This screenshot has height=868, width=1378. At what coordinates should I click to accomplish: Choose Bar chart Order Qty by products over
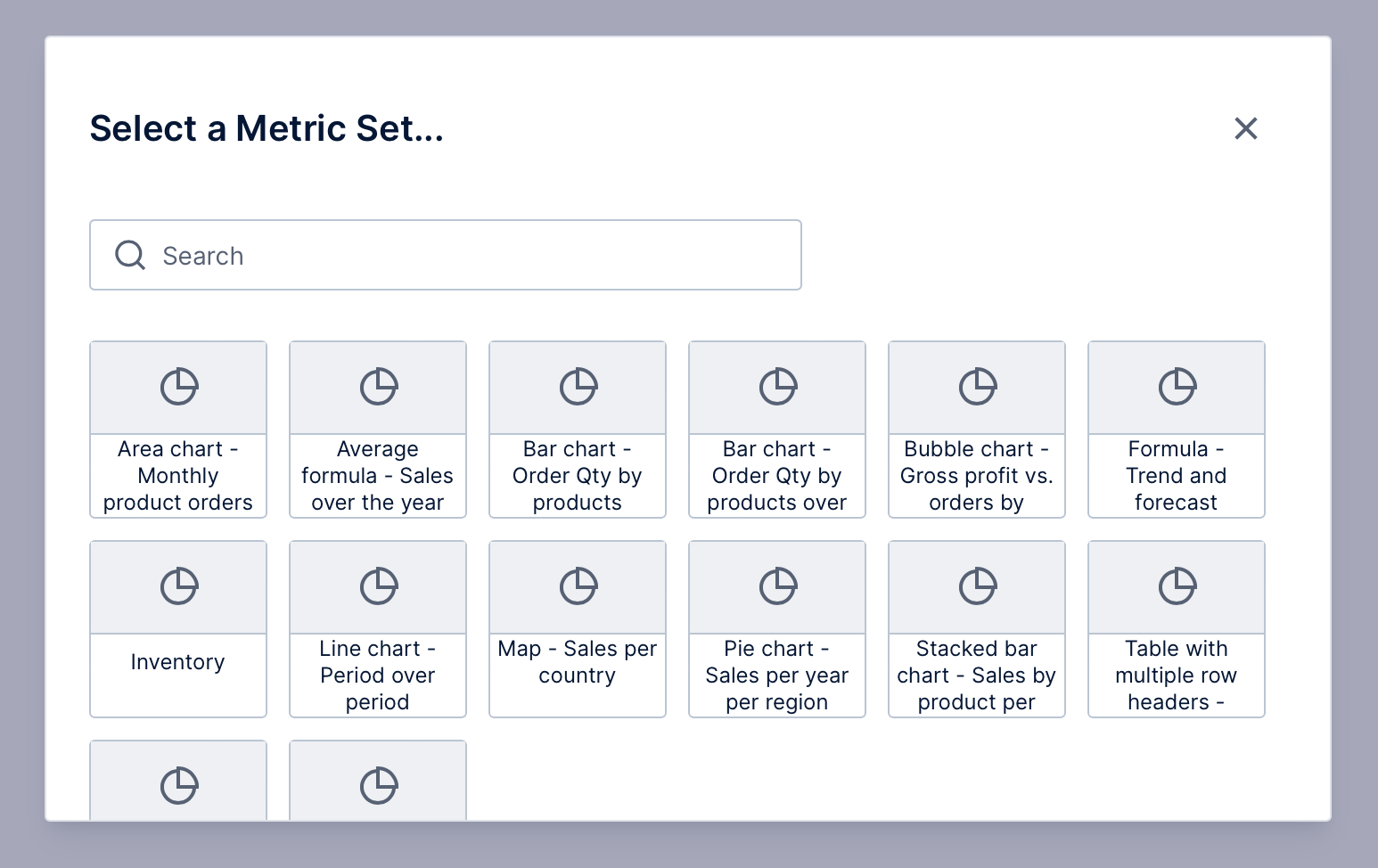[777, 476]
